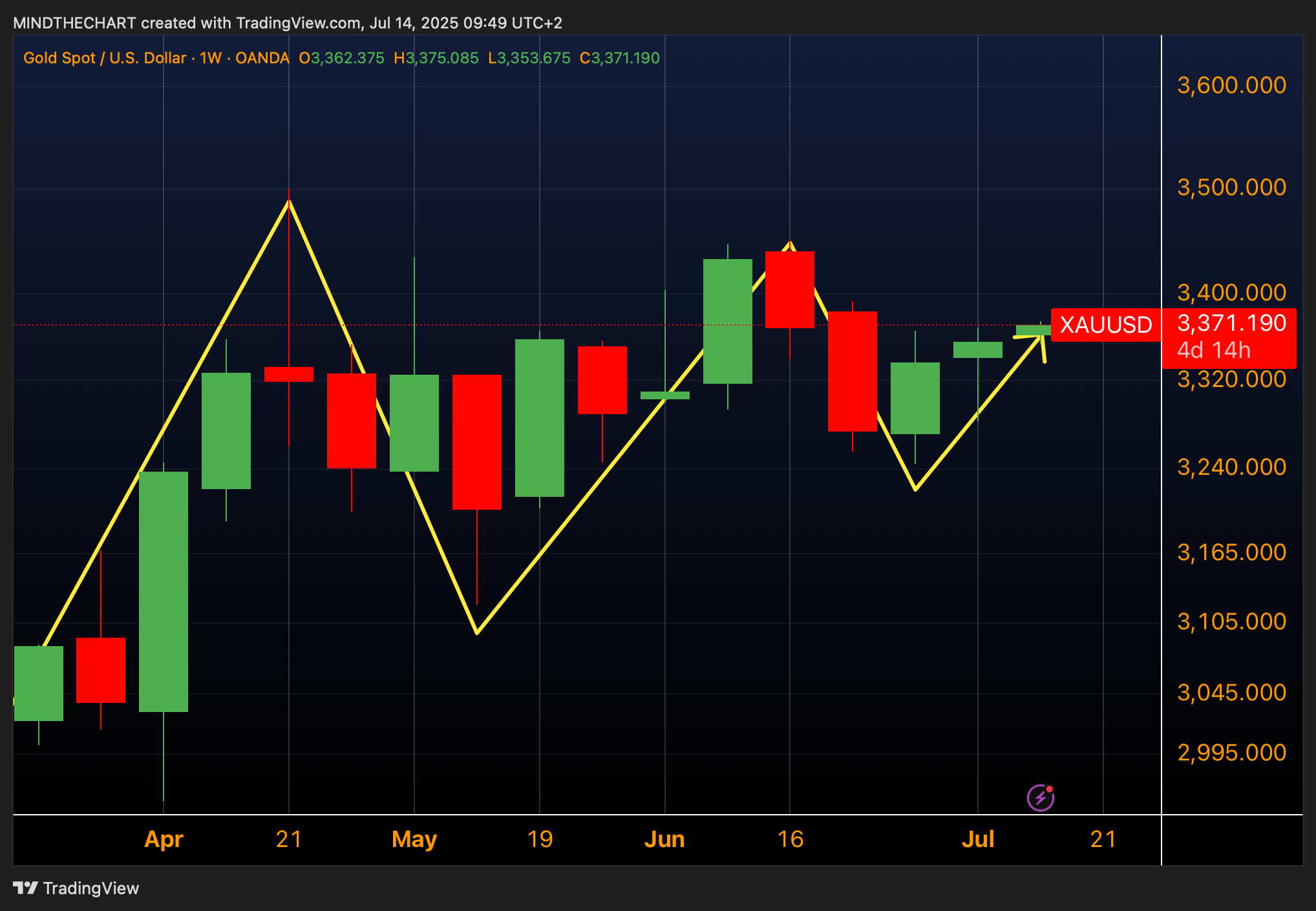Image resolution: width=1316 pixels, height=911 pixels.
Task: Click the Apr label on time axis
Action: tap(164, 839)
